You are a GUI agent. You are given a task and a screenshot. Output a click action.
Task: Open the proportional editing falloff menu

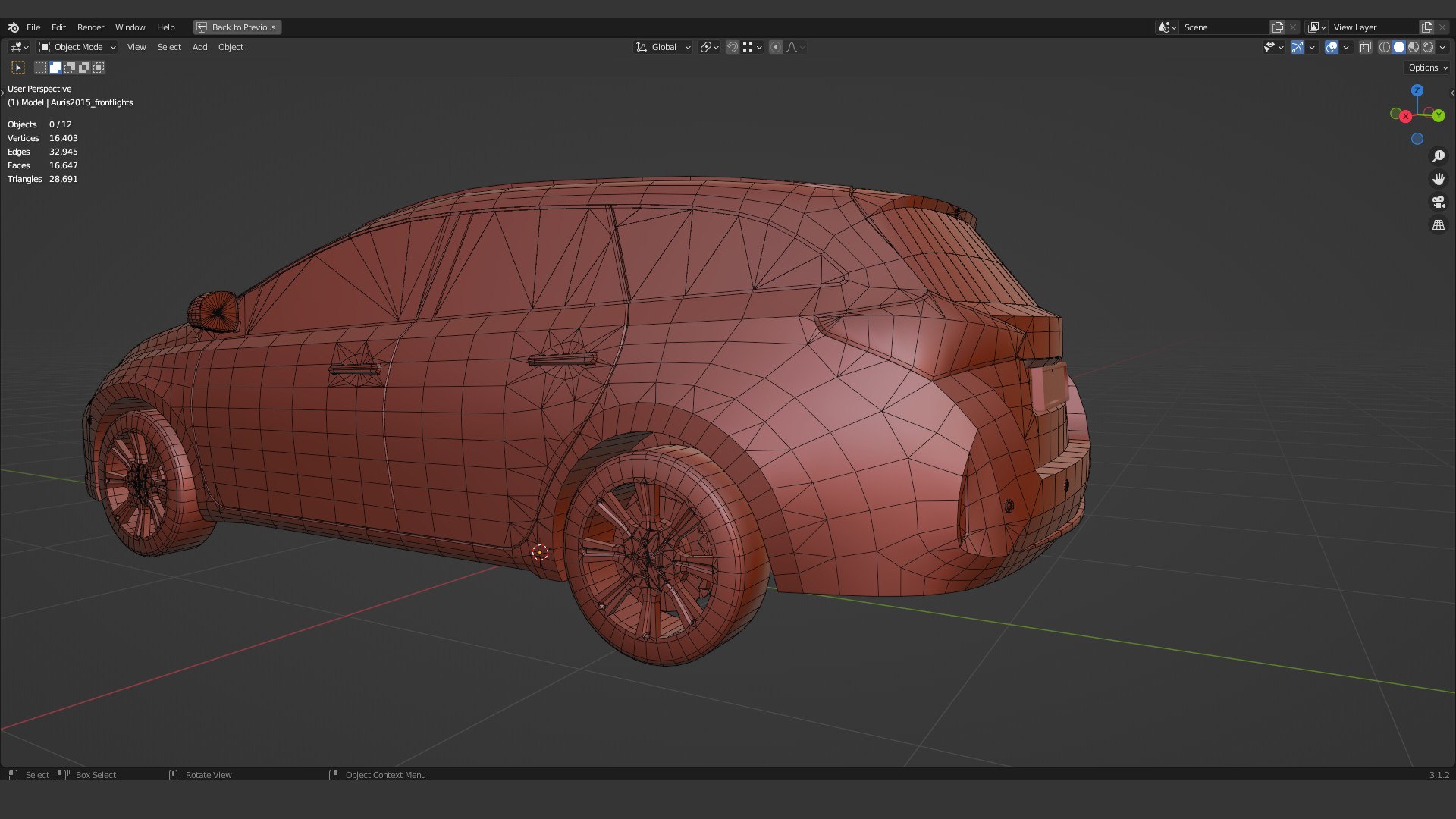click(x=795, y=47)
